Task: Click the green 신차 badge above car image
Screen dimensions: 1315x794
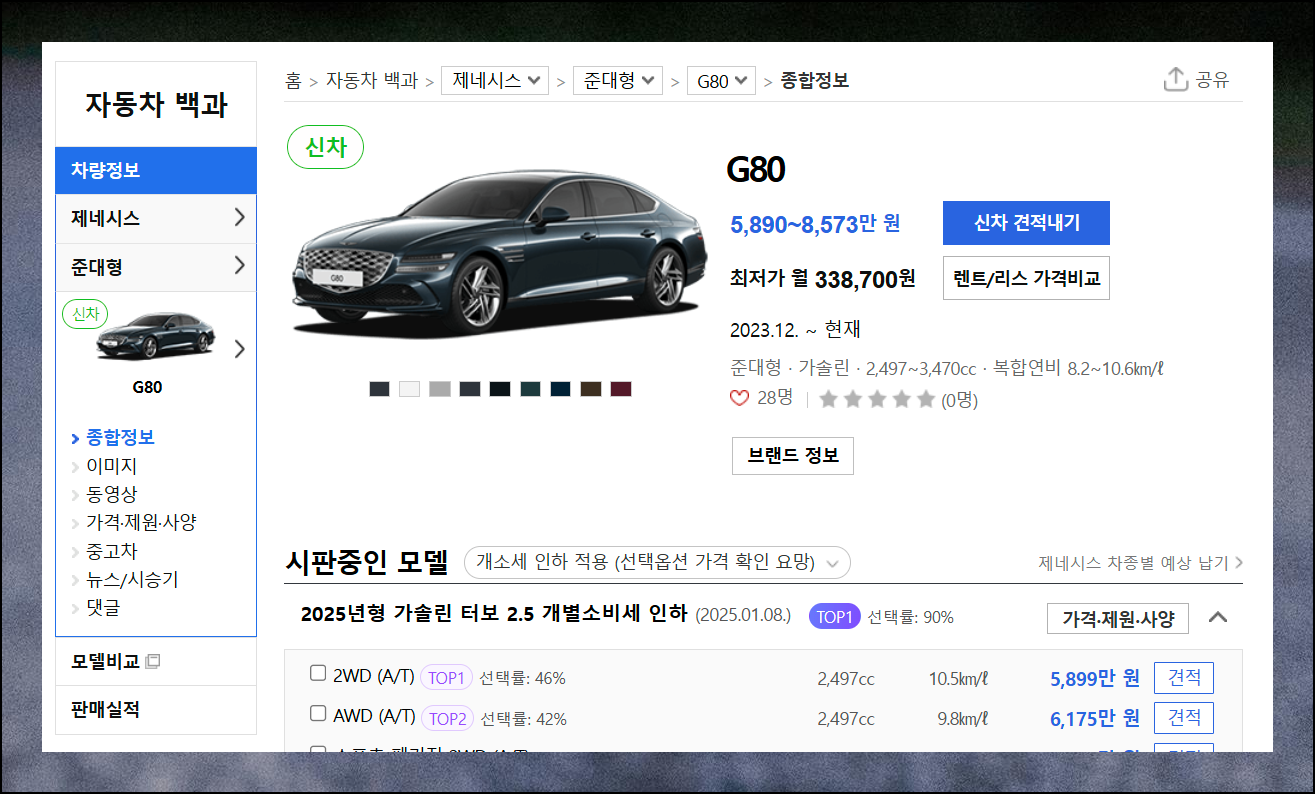Action: 325,147
